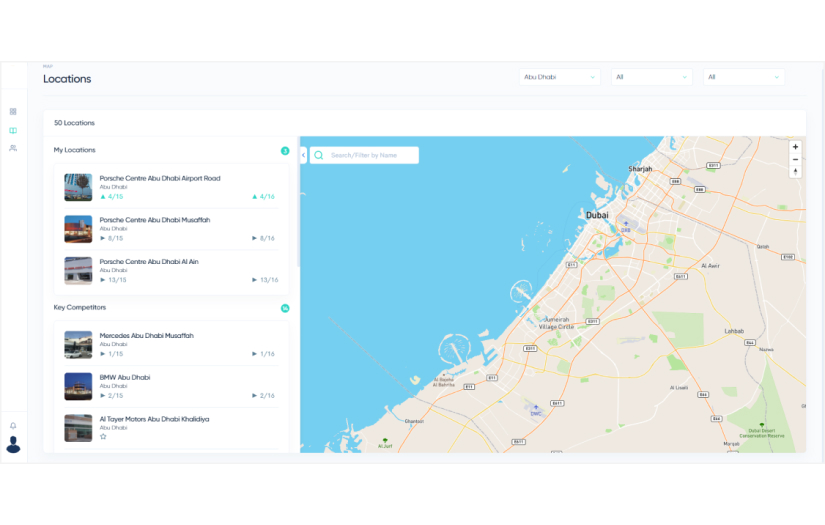The height and width of the screenshot is (525, 825).
Task: Open the users icon in sidebar
Action: (13, 148)
